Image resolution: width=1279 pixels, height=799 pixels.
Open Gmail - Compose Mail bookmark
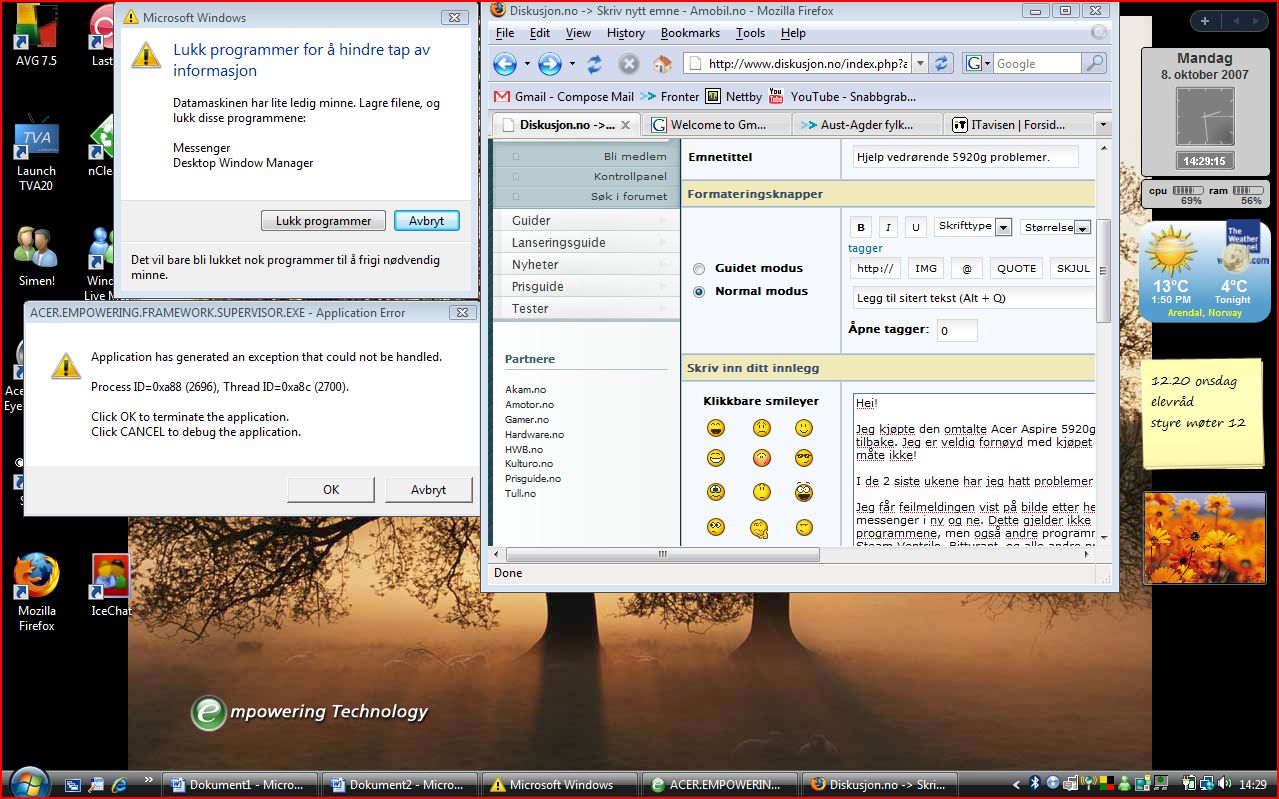tap(564, 97)
